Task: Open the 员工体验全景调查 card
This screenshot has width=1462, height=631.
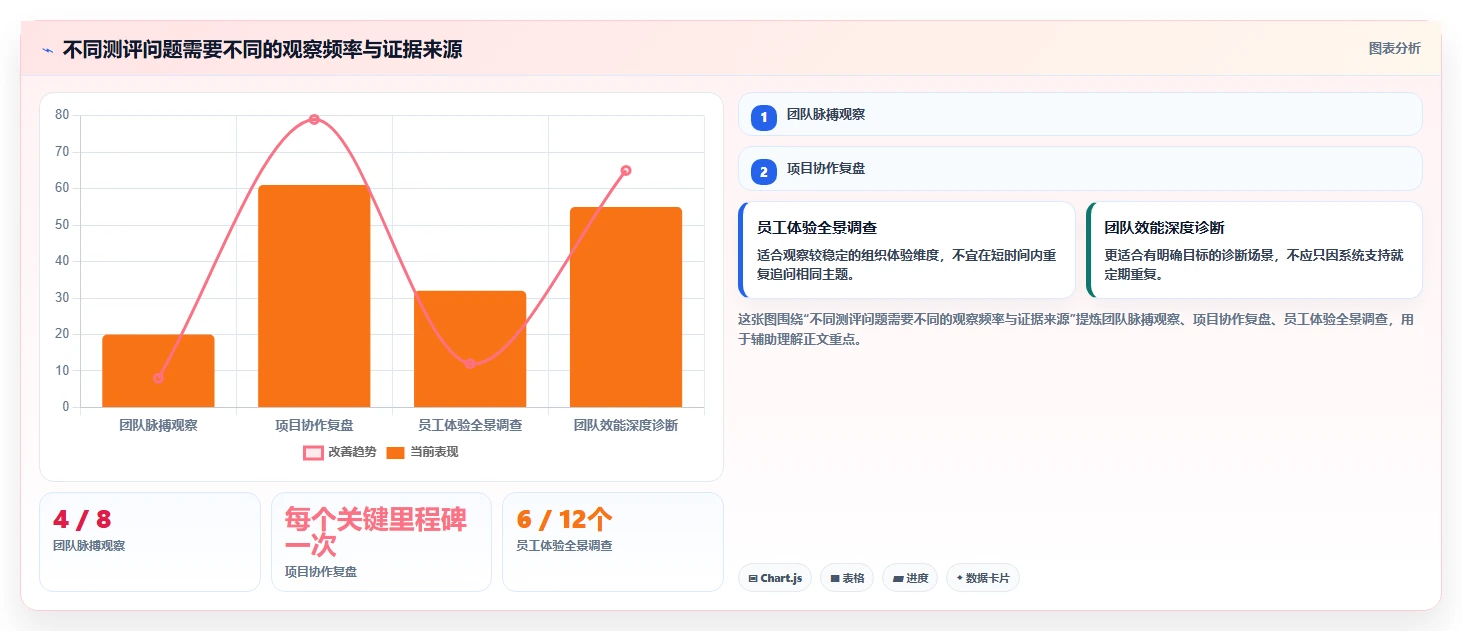Action: pos(907,250)
